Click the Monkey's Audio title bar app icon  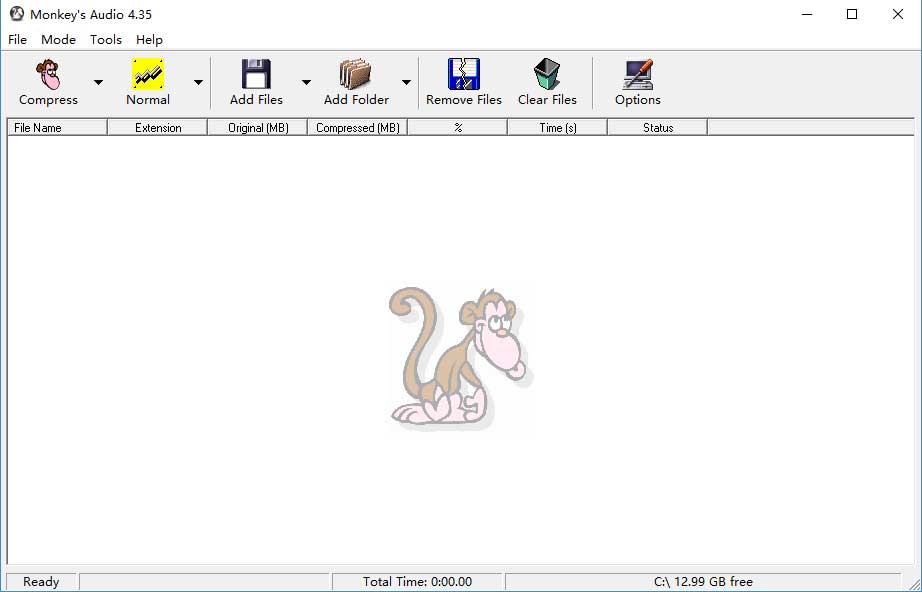coord(17,14)
